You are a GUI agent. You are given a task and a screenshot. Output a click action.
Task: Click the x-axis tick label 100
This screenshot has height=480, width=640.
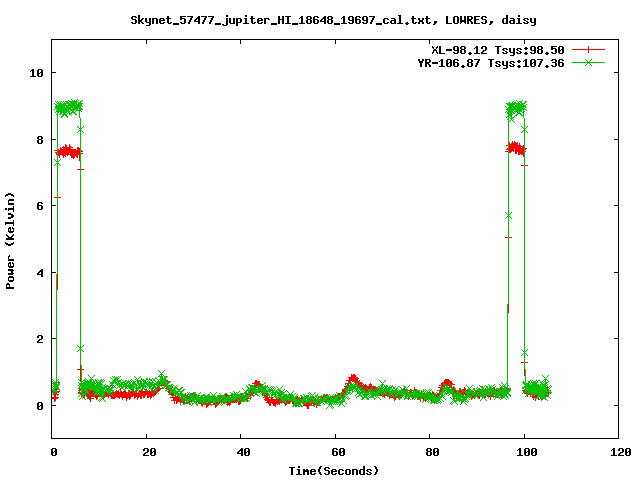[x=527, y=452]
